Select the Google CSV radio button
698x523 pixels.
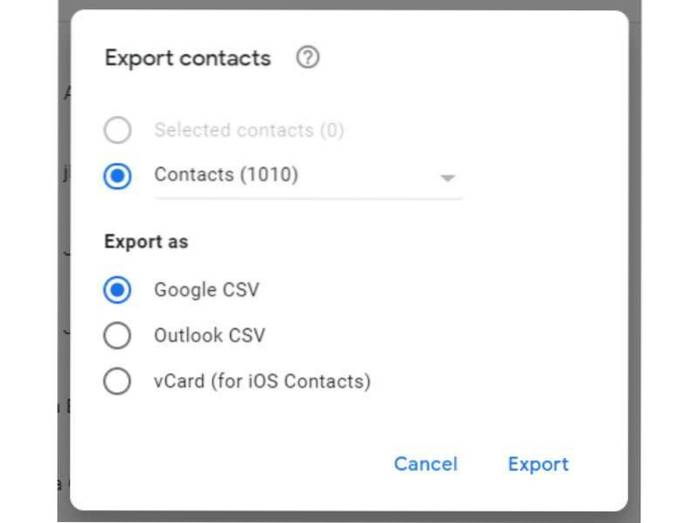[117, 290]
